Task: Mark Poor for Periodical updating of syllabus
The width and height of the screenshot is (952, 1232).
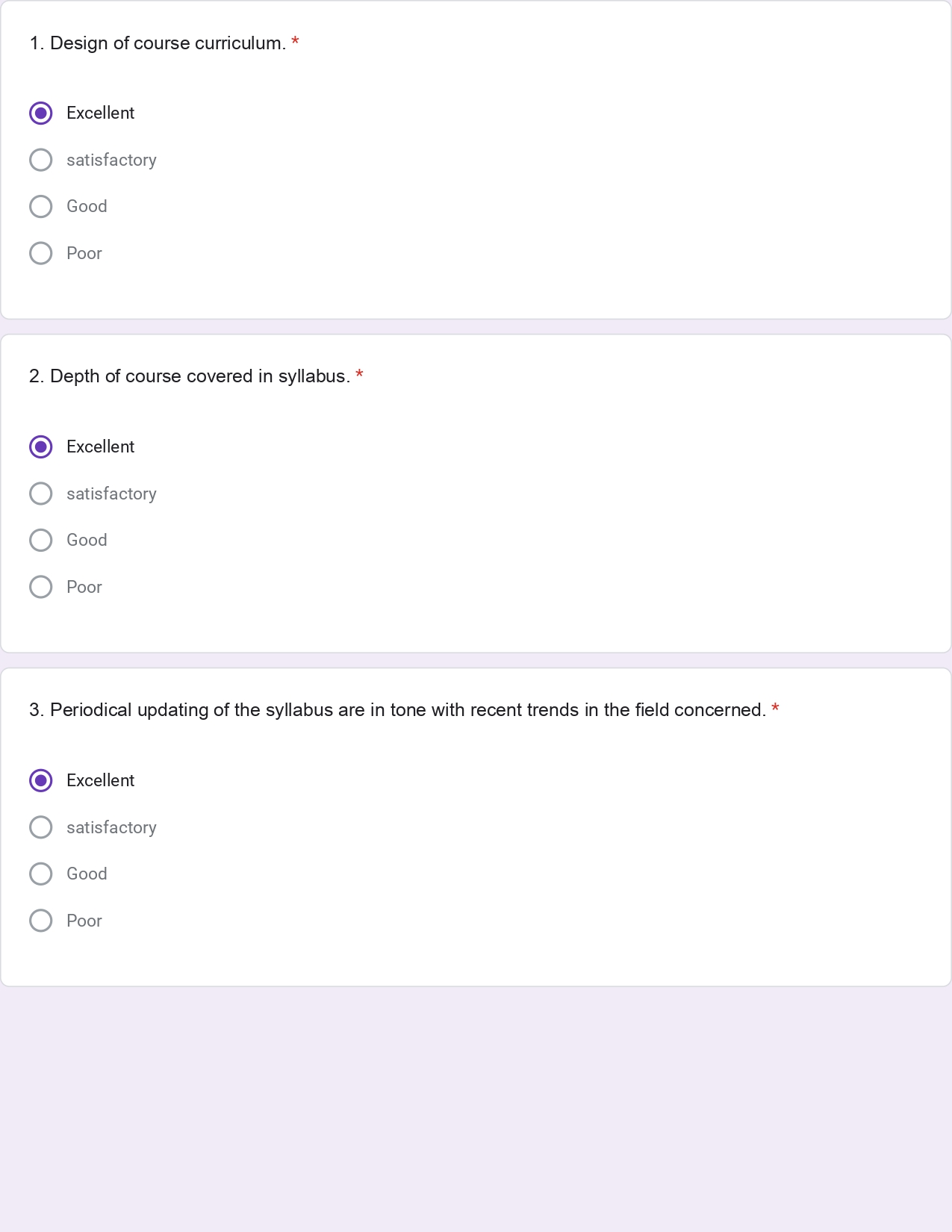Action: [41, 921]
